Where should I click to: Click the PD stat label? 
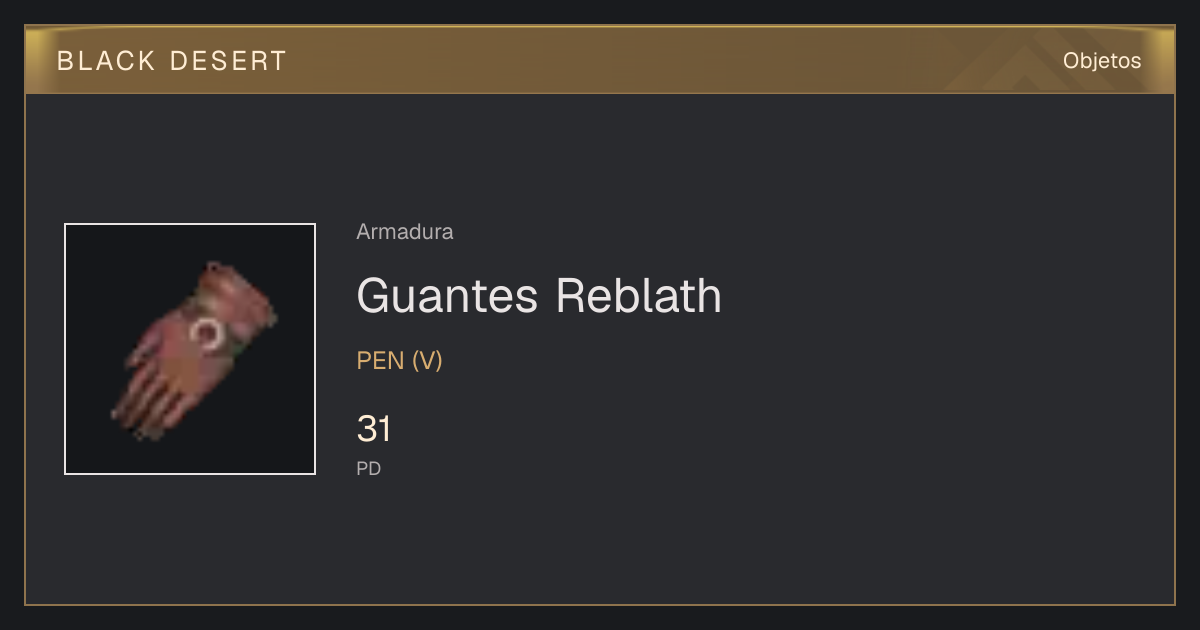[369, 468]
